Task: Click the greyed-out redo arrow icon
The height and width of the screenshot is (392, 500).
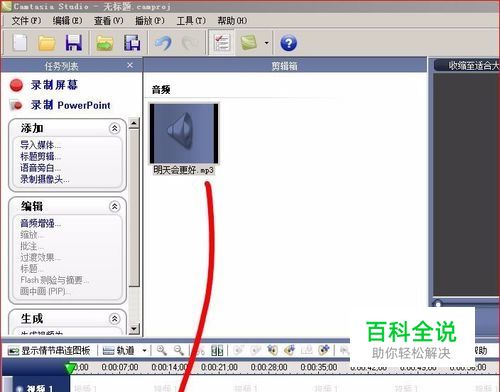Action: pyautogui.click(x=190, y=43)
